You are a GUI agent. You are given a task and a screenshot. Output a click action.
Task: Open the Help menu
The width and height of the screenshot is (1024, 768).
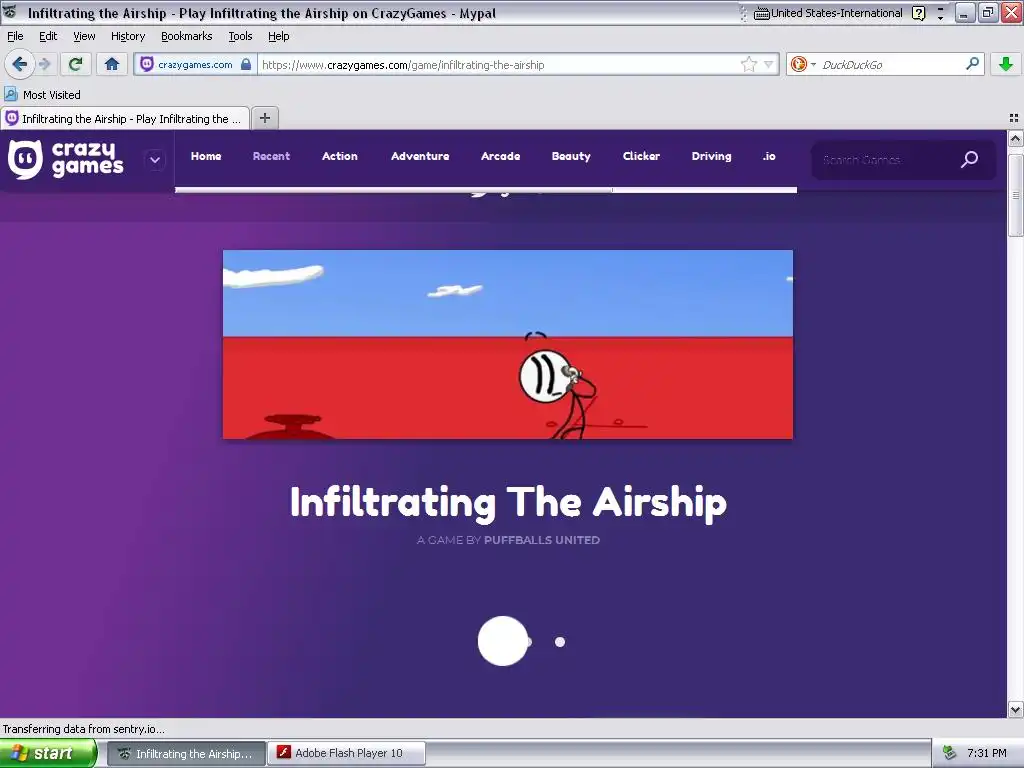[x=278, y=36]
